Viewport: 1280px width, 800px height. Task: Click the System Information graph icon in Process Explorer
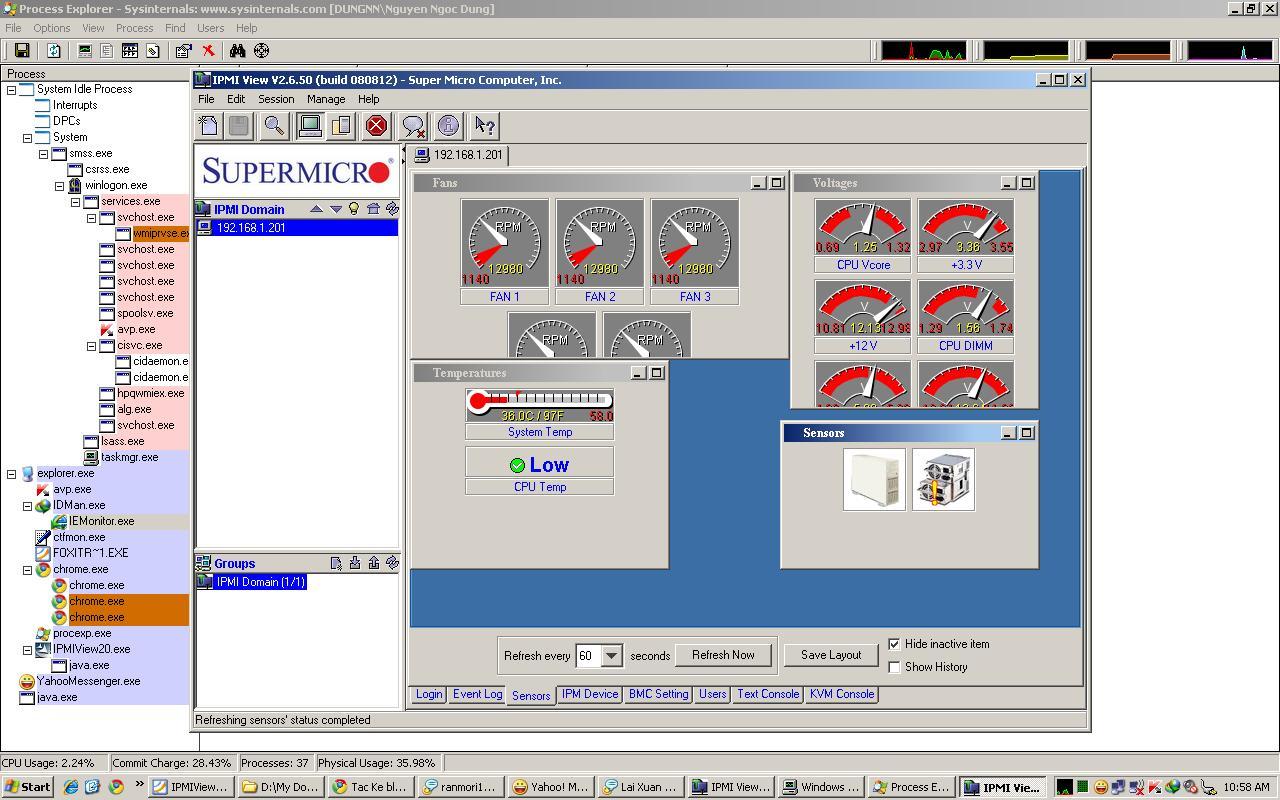click(85, 50)
